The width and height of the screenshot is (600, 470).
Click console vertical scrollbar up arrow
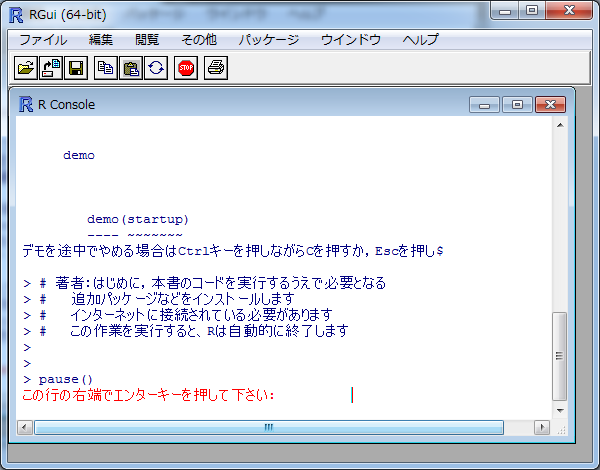(x=560, y=125)
